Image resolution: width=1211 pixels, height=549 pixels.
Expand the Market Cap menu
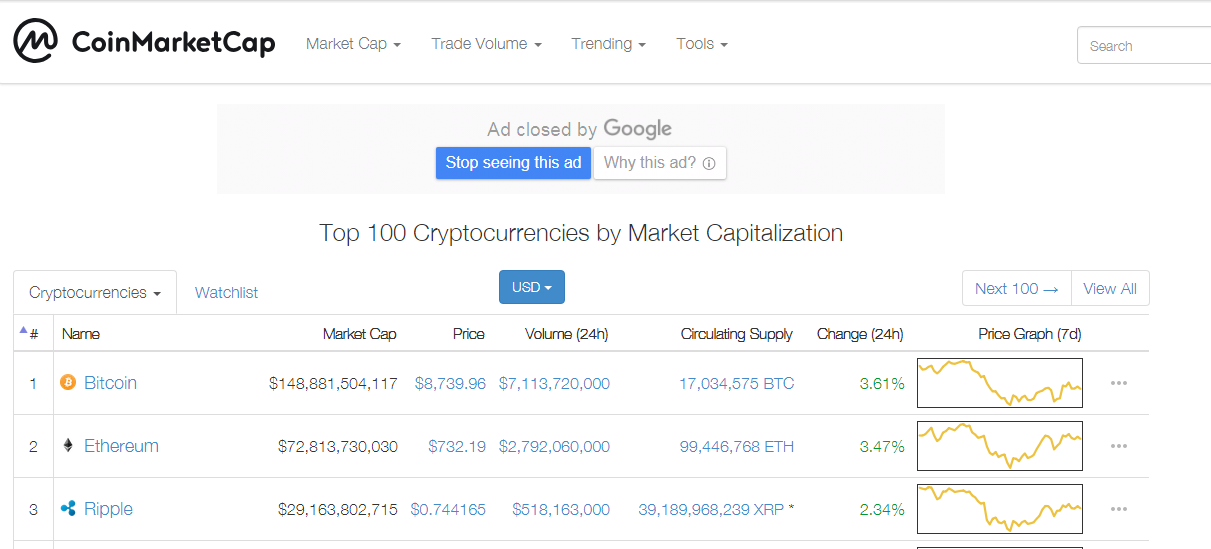[353, 44]
